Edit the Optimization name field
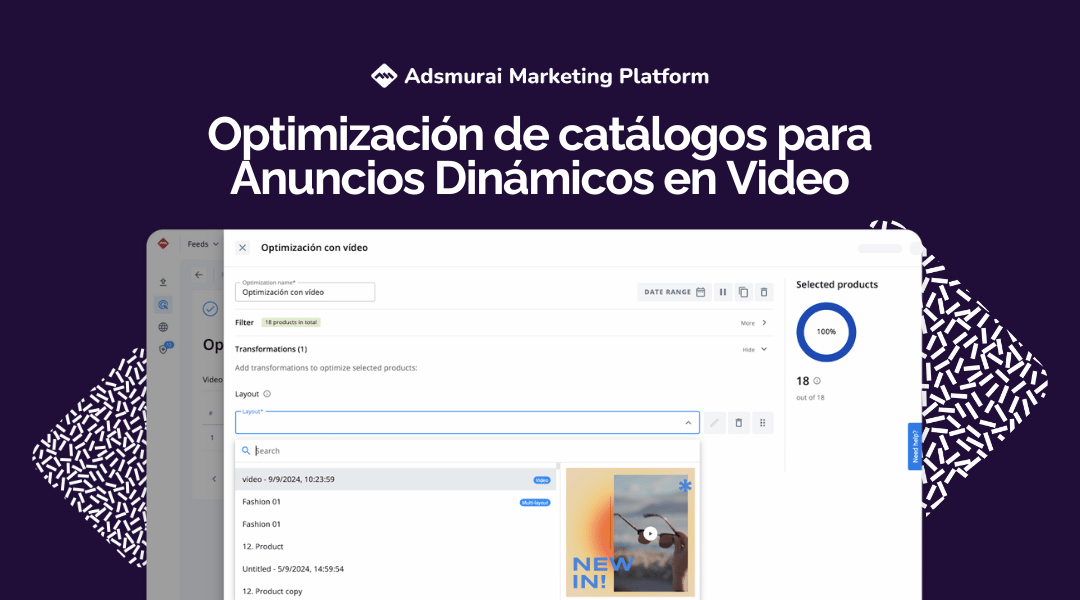Image resolution: width=1080 pixels, height=600 pixels. pos(305,292)
